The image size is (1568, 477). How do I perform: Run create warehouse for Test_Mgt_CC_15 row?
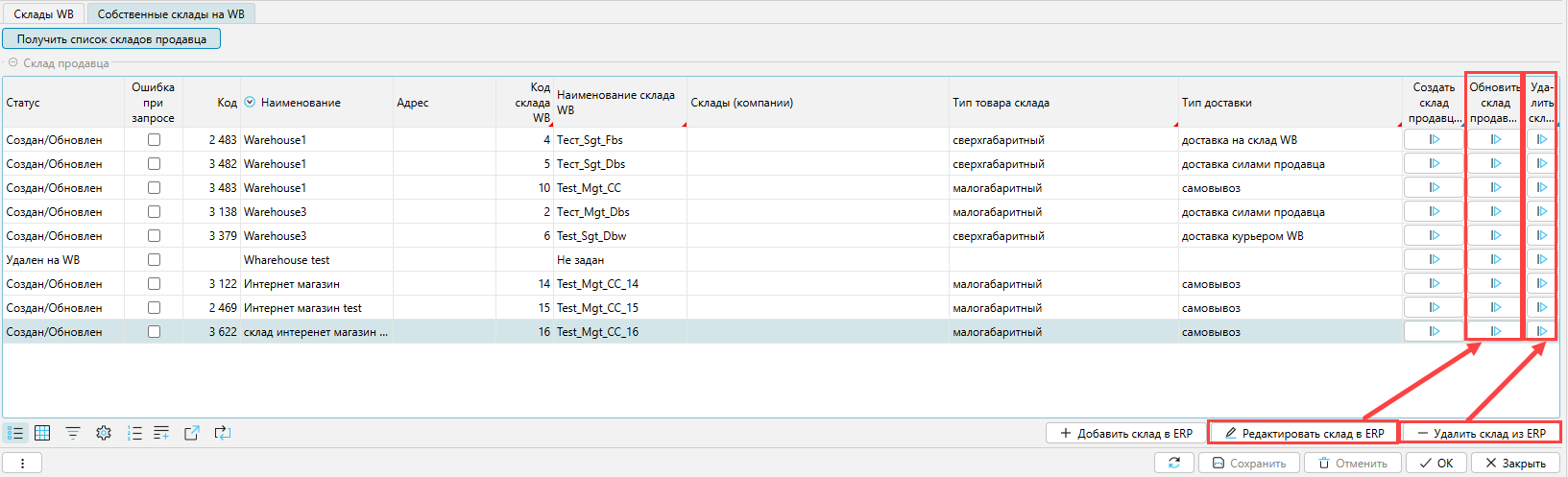pyautogui.click(x=1434, y=307)
